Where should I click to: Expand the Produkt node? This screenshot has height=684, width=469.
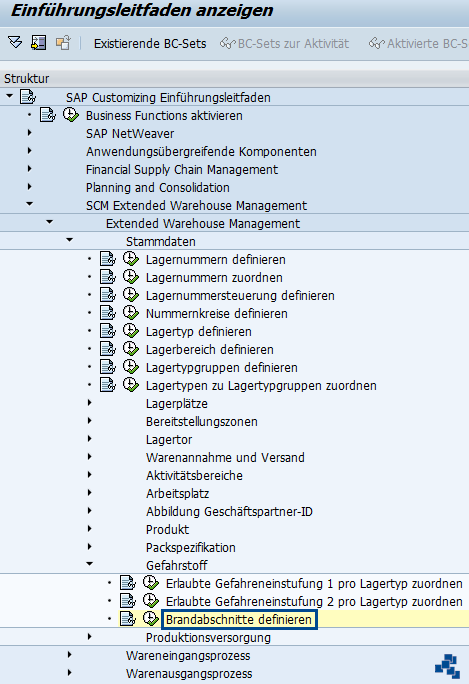pos(89,528)
